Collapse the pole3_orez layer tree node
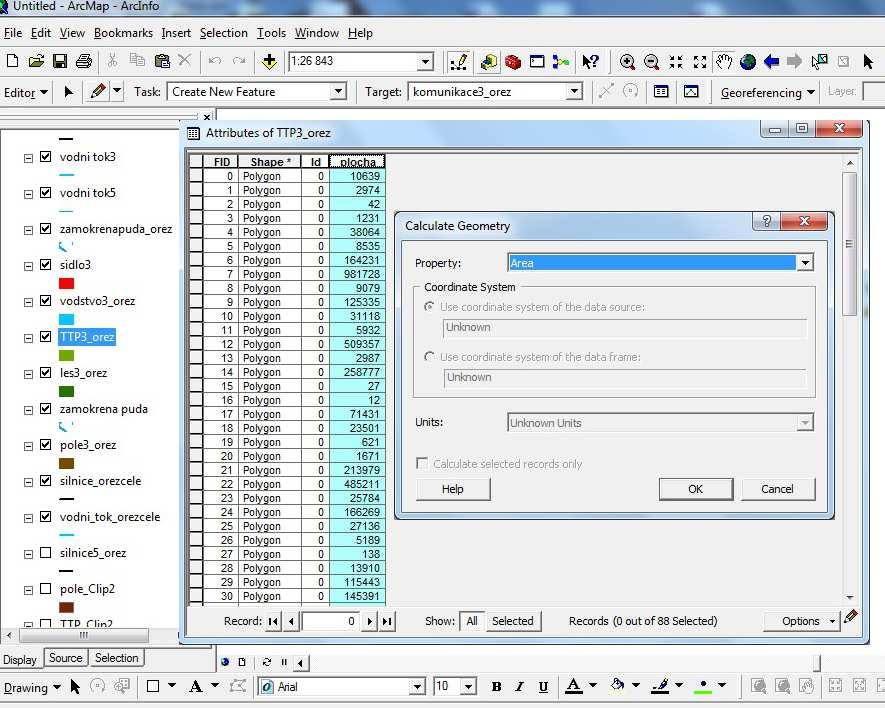 coord(28,447)
